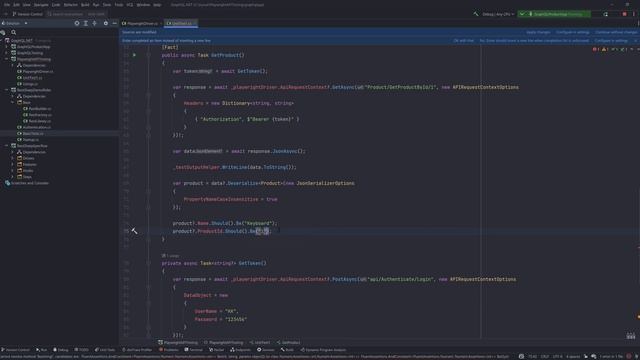This screenshot has width=640, height=360.
Task: Open the Debug tool window
Action: tap(61, 350)
